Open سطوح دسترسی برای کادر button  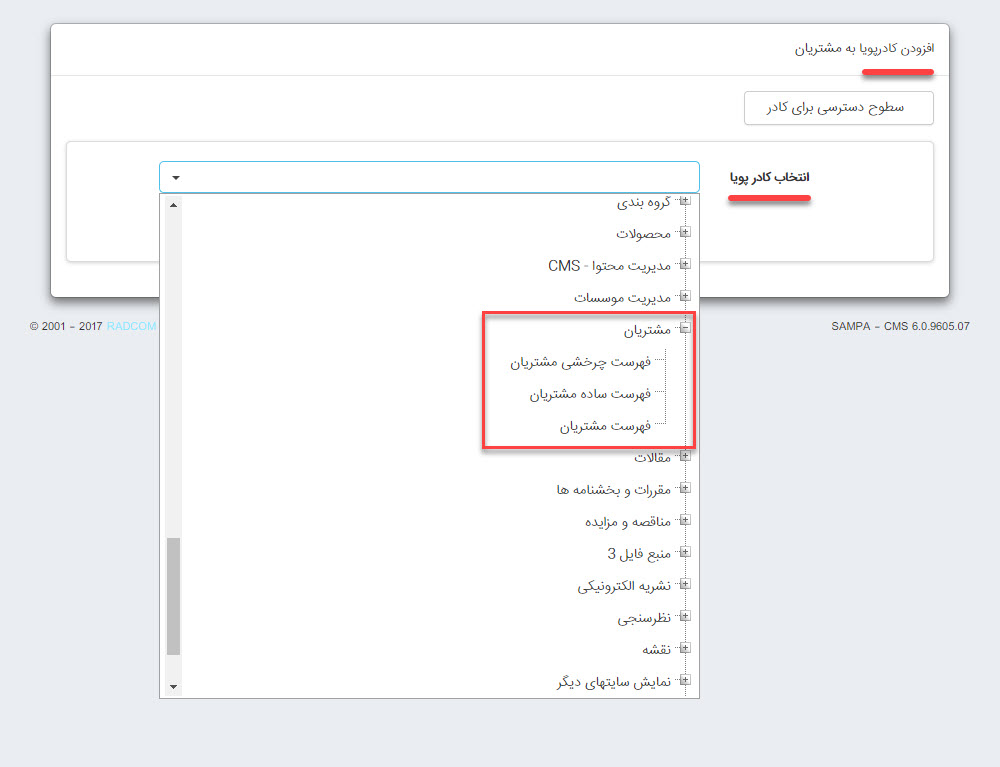point(838,107)
